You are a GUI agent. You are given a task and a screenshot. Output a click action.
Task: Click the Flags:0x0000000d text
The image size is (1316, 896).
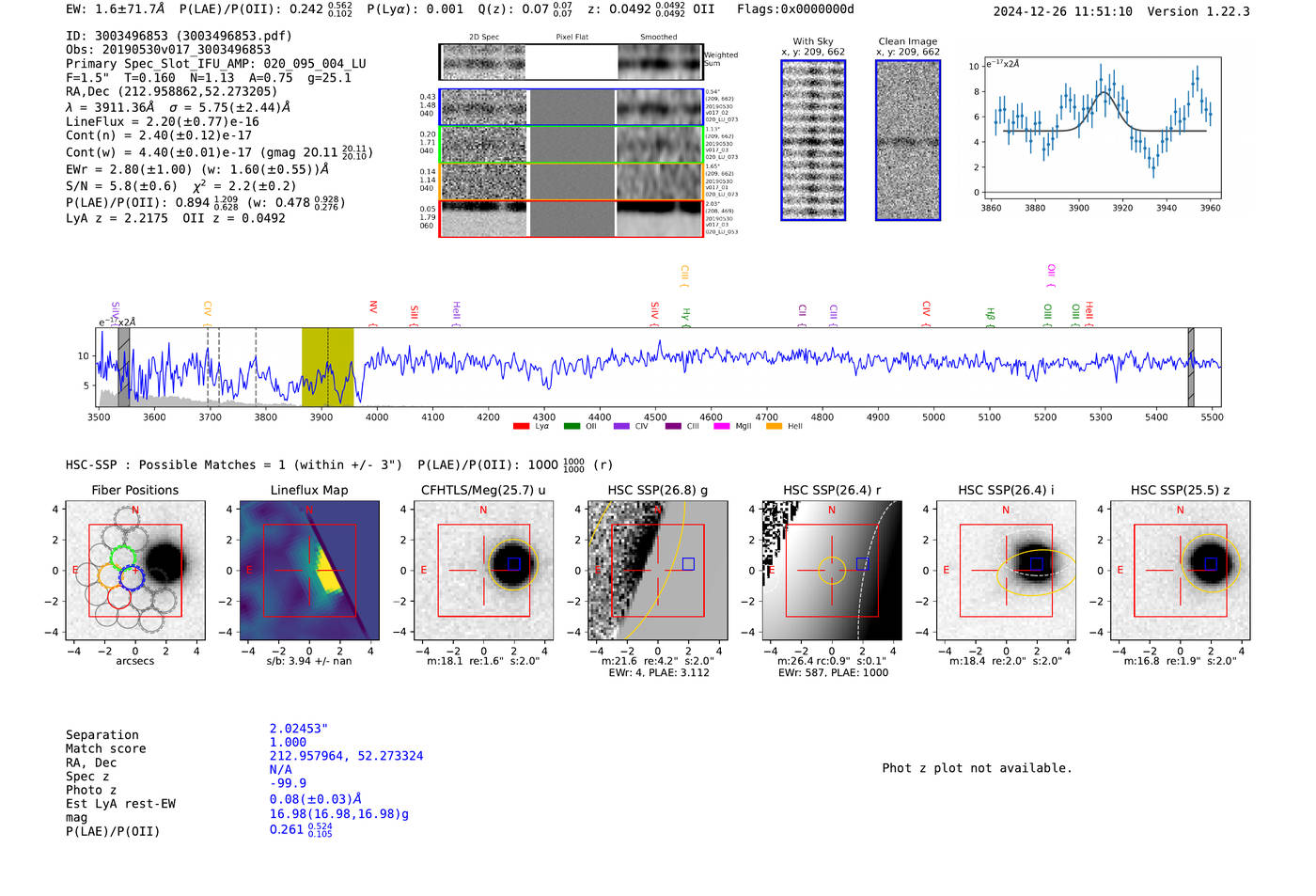point(795,9)
